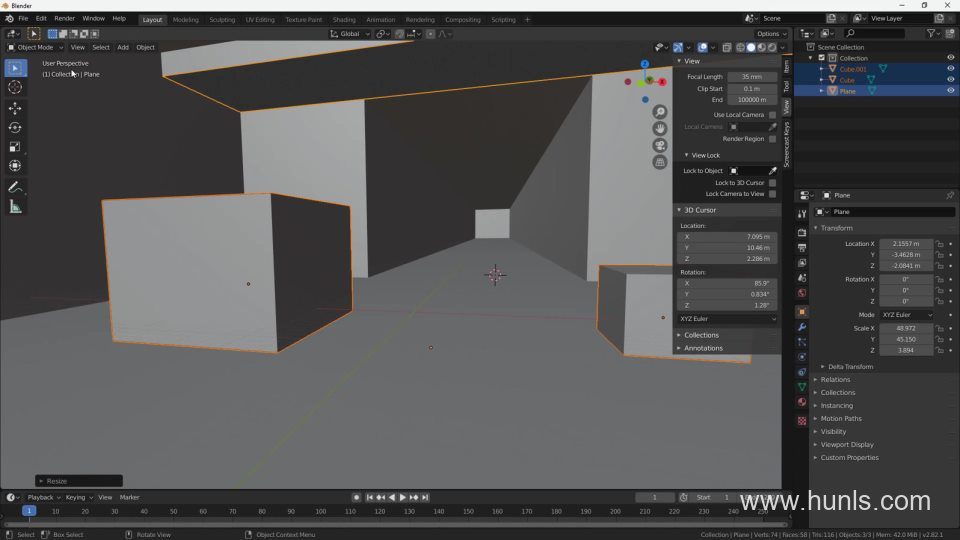Select the Measure tool
Image resolution: width=960 pixels, height=540 pixels.
15,207
